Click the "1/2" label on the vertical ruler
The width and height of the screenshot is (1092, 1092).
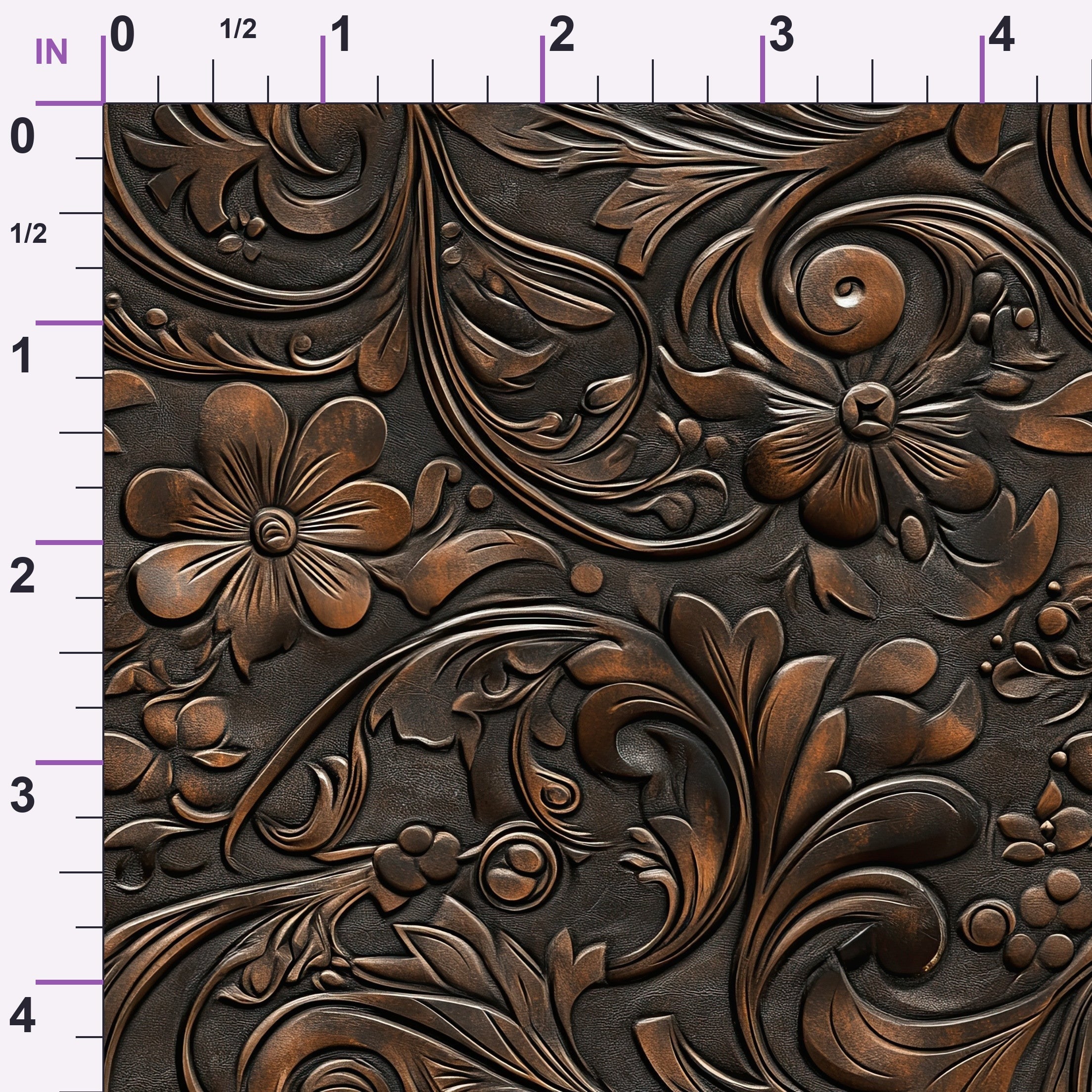(28, 233)
